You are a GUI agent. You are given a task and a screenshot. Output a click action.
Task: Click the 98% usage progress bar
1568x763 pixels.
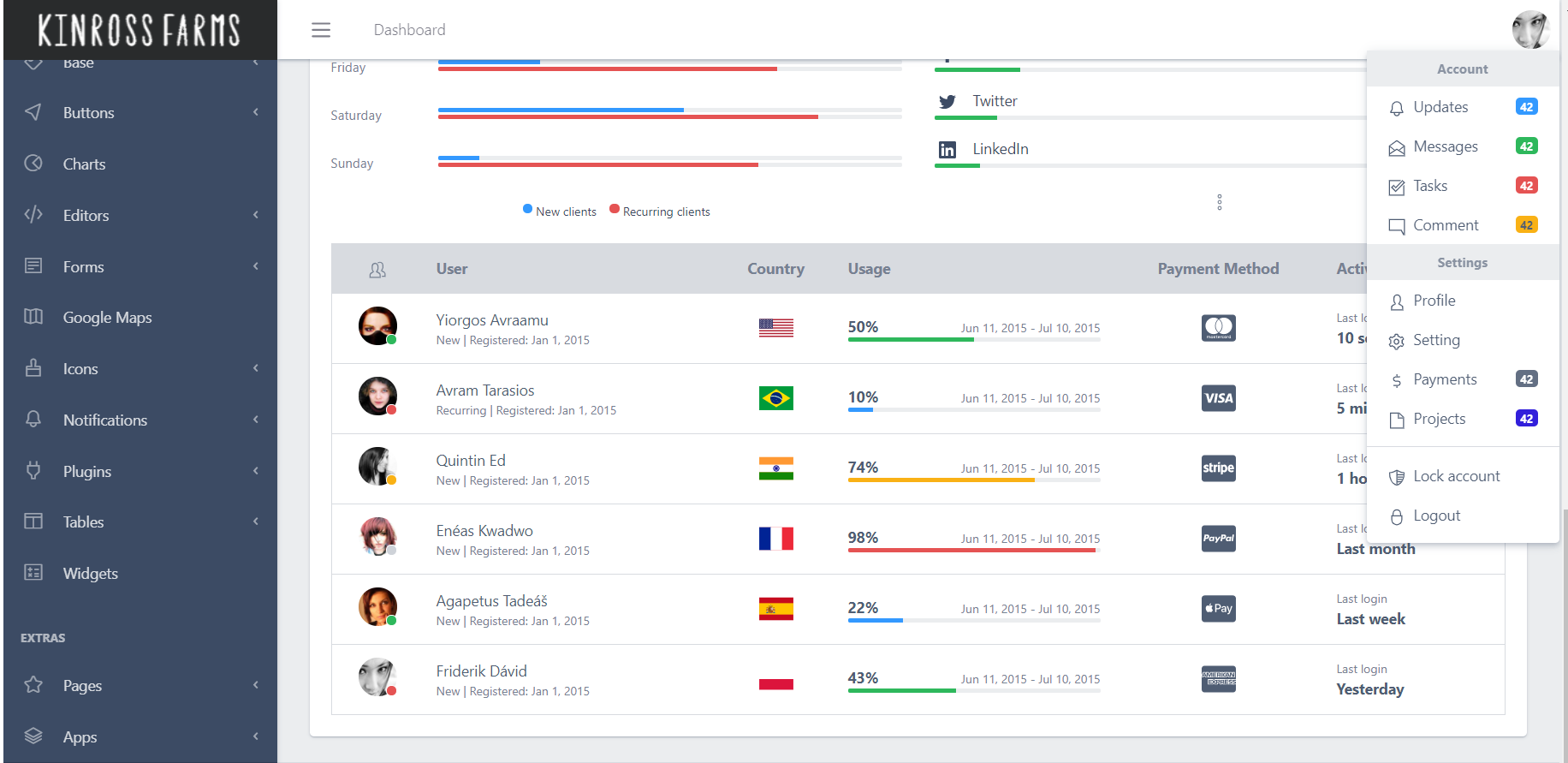click(x=973, y=550)
